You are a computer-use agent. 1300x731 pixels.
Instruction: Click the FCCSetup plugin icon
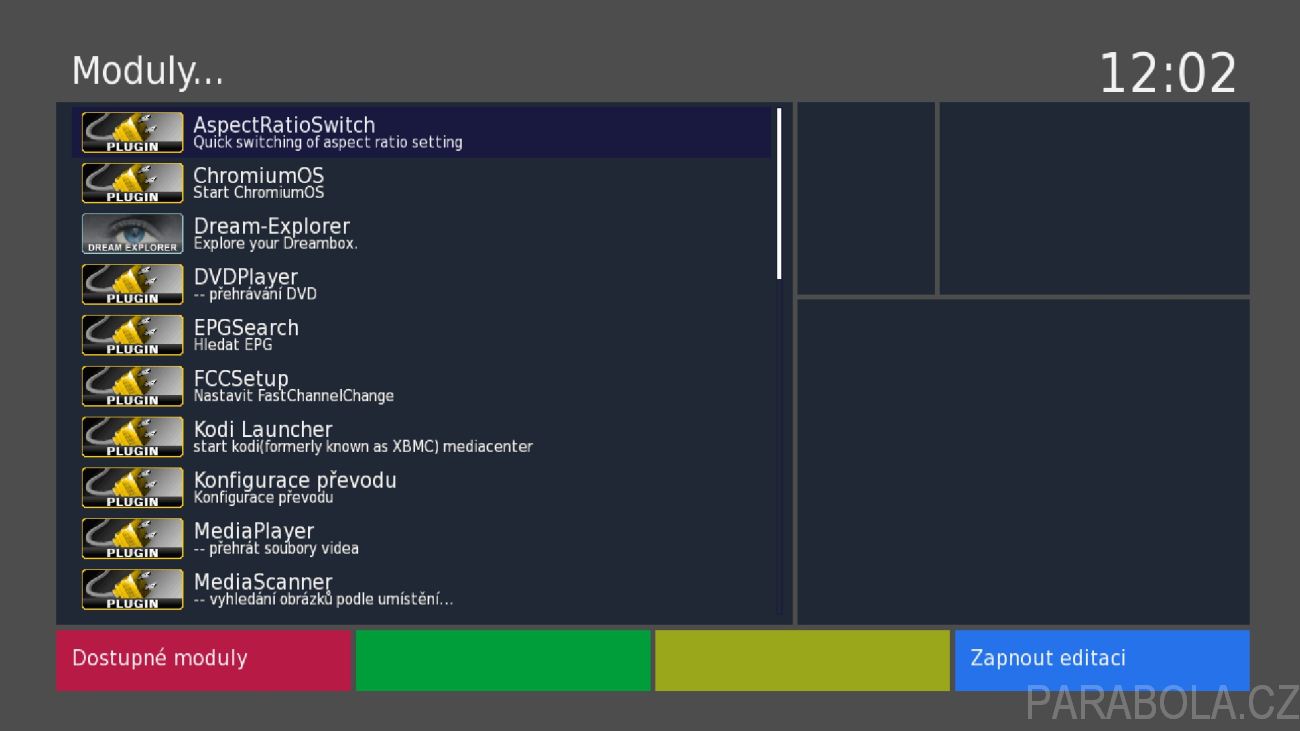point(133,386)
